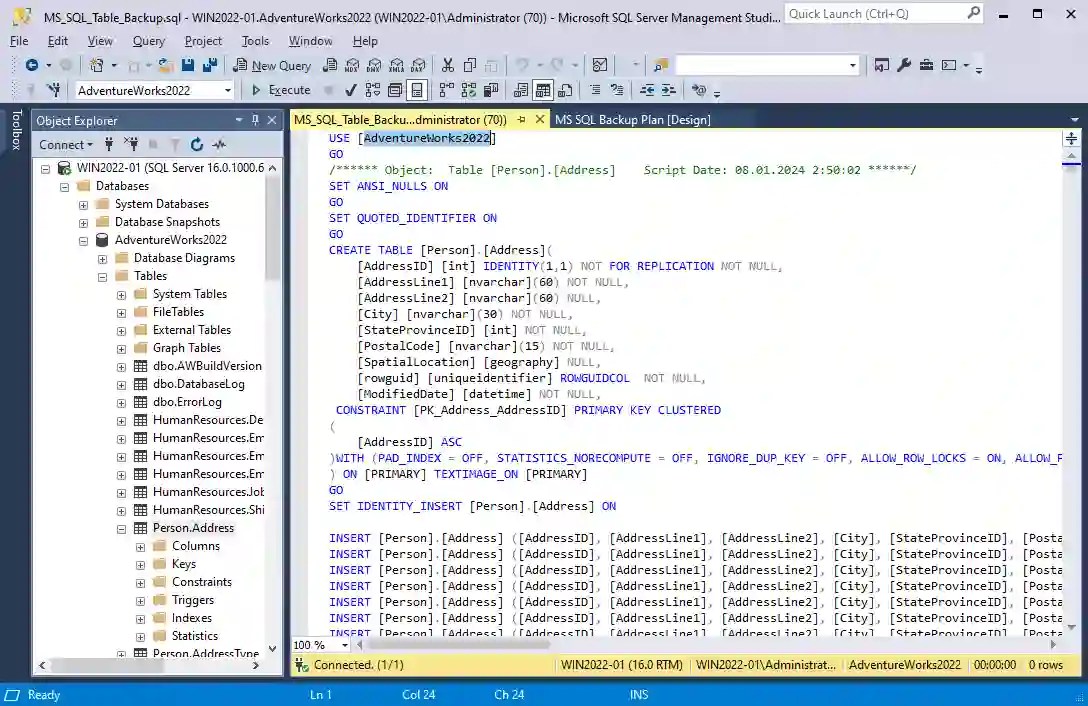This screenshot has height=706, width=1088.
Task: Open the Connect dropdown in Object Explorer
Action: pos(66,144)
